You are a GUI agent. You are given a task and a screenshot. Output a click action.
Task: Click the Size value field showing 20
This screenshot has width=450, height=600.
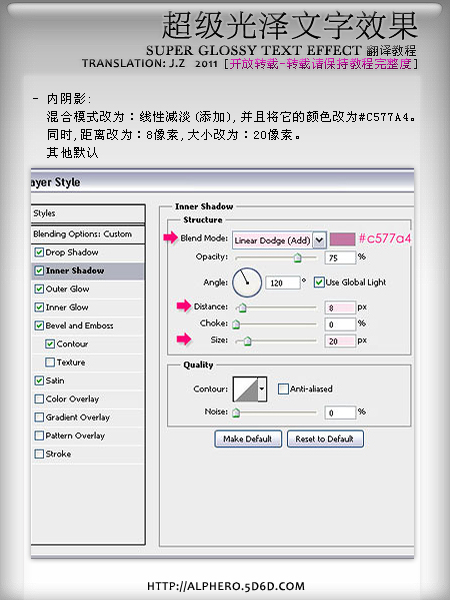click(341, 341)
